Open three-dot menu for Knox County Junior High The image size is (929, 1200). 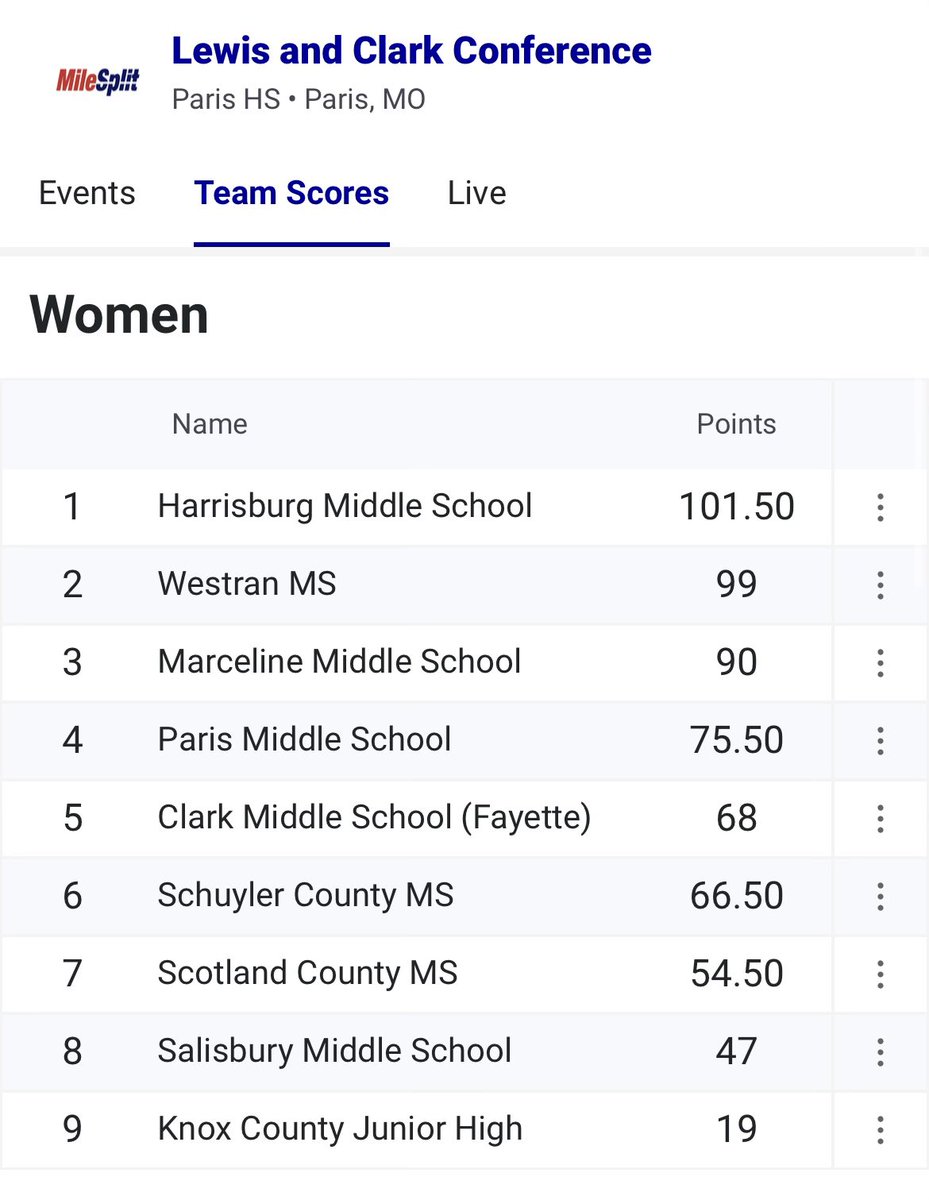[x=880, y=1129]
